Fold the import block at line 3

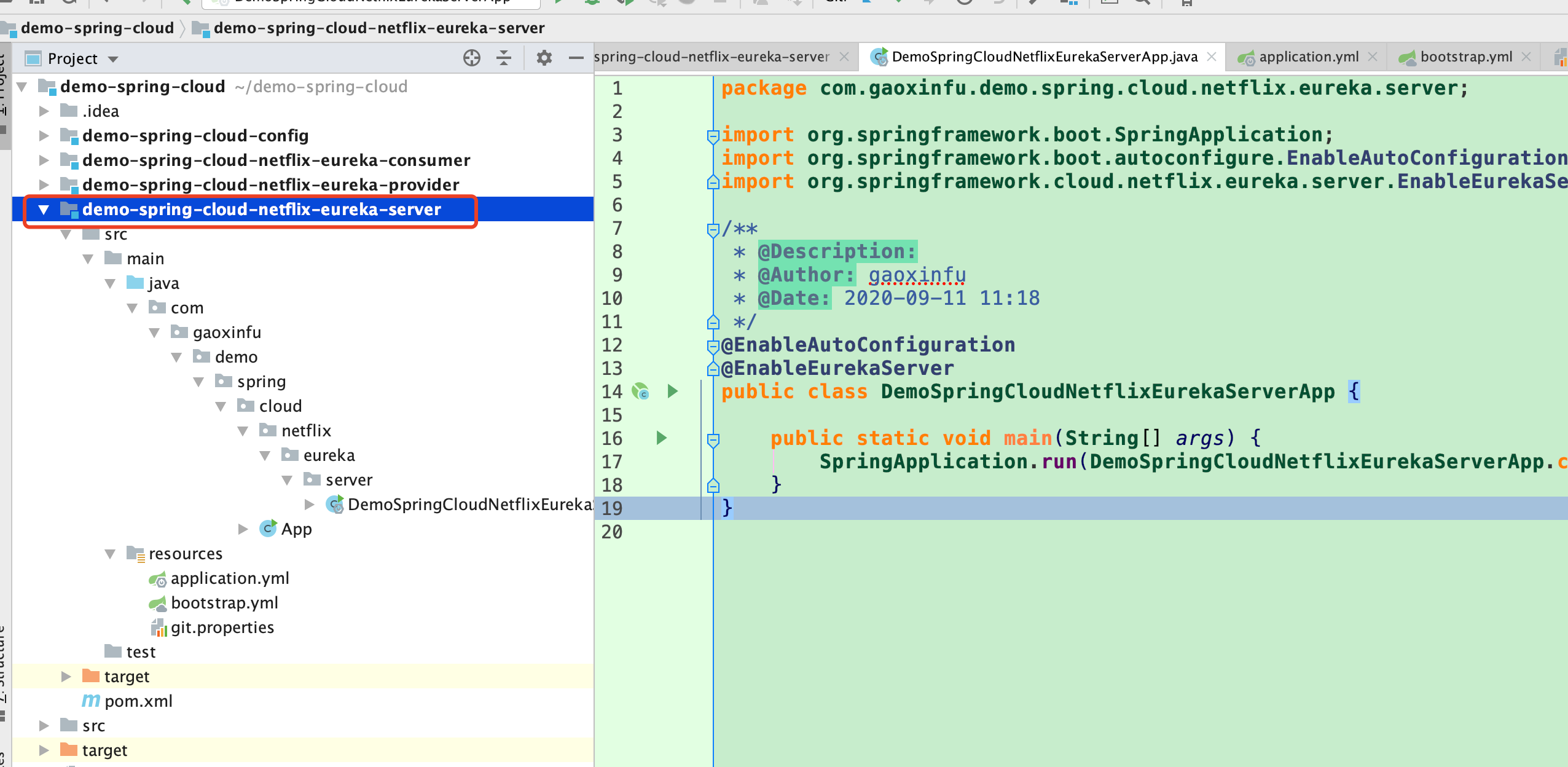click(x=713, y=136)
